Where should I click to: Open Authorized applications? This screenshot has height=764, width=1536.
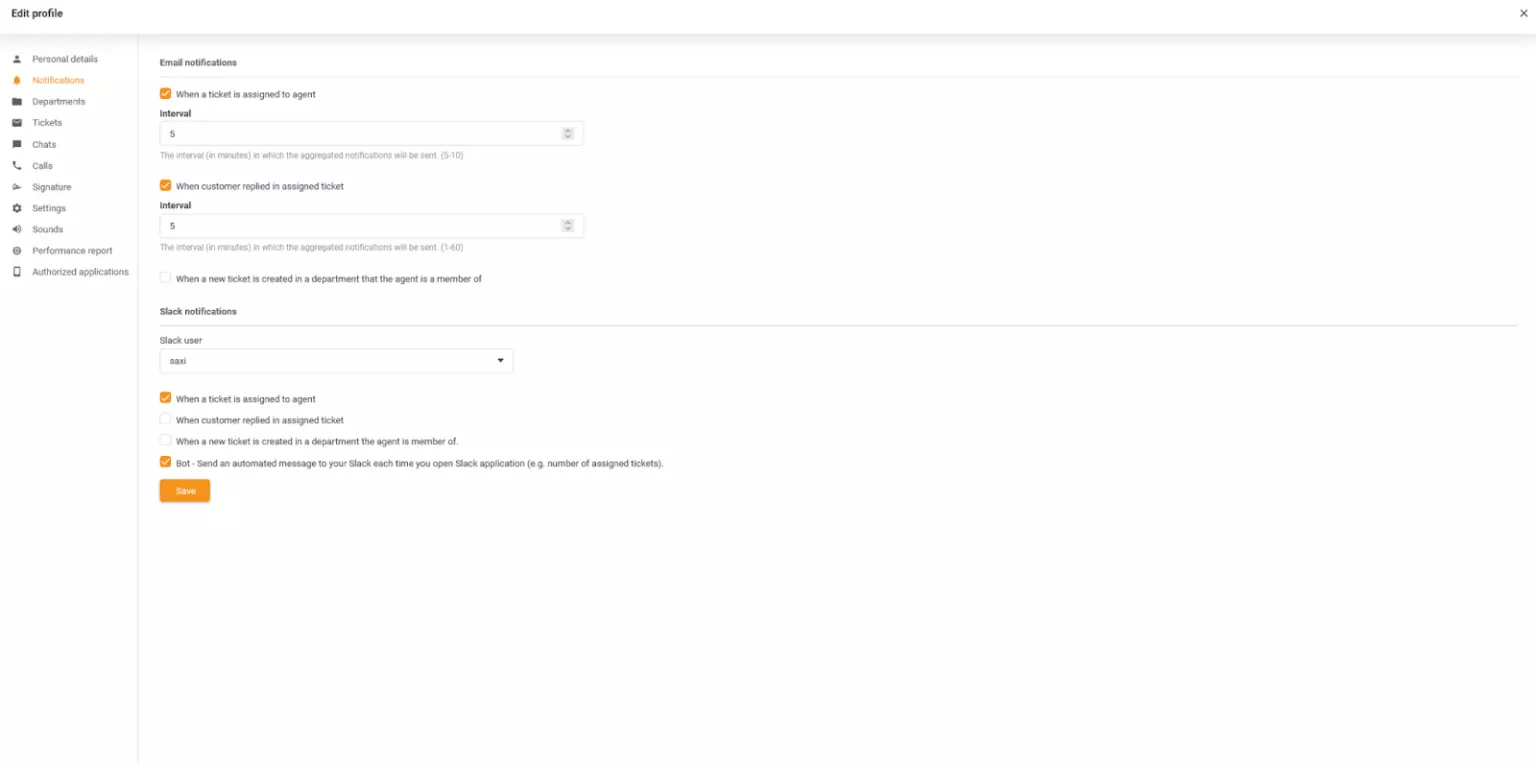[16, 271]
